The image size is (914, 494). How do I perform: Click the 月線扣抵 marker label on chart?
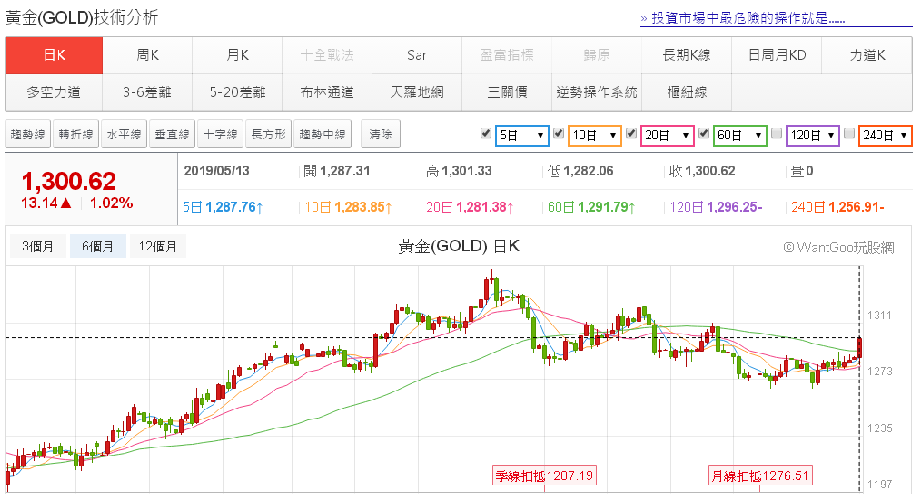[758, 475]
